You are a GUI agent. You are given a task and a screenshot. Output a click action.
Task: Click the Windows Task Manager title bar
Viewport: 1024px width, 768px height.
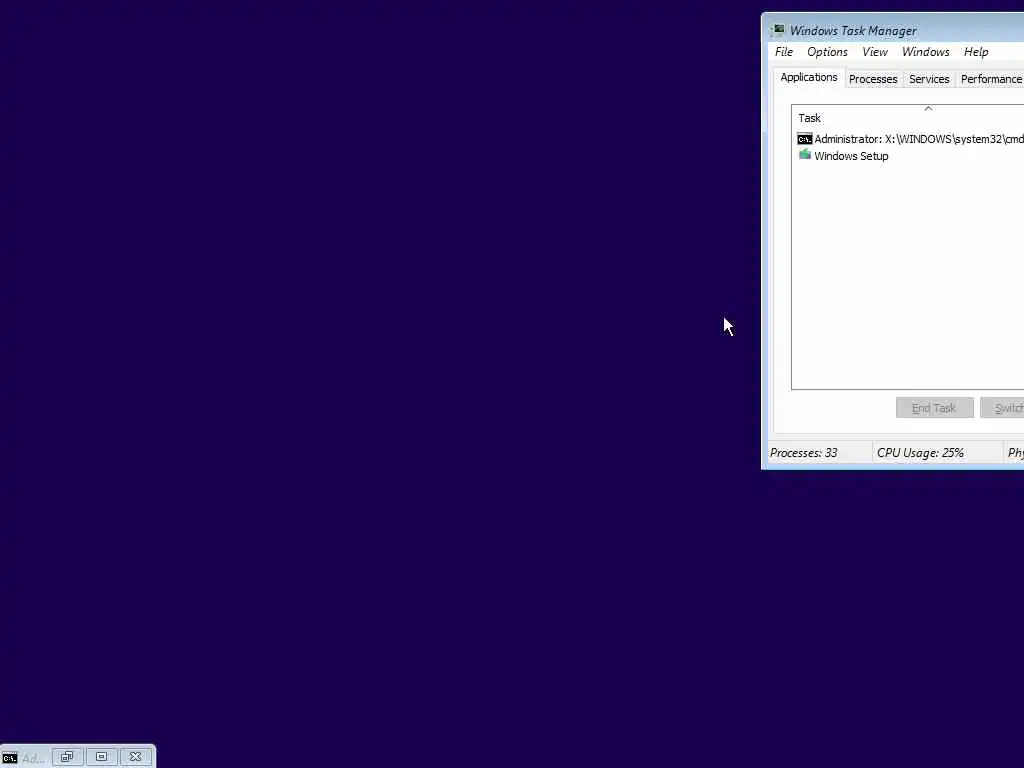click(895, 30)
